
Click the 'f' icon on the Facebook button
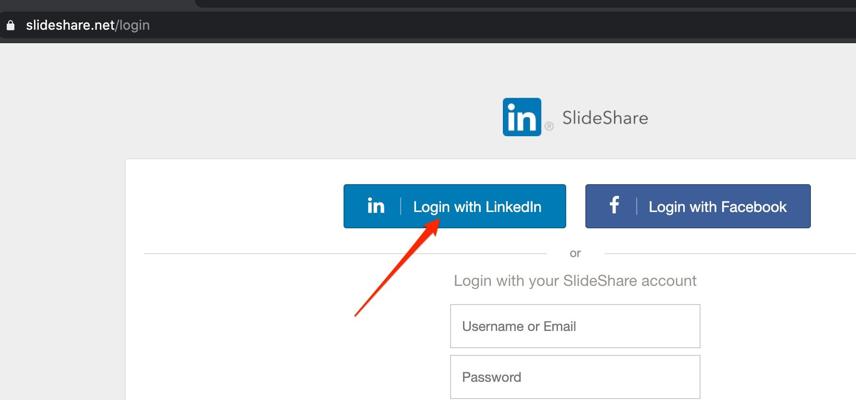click(614, 206)
